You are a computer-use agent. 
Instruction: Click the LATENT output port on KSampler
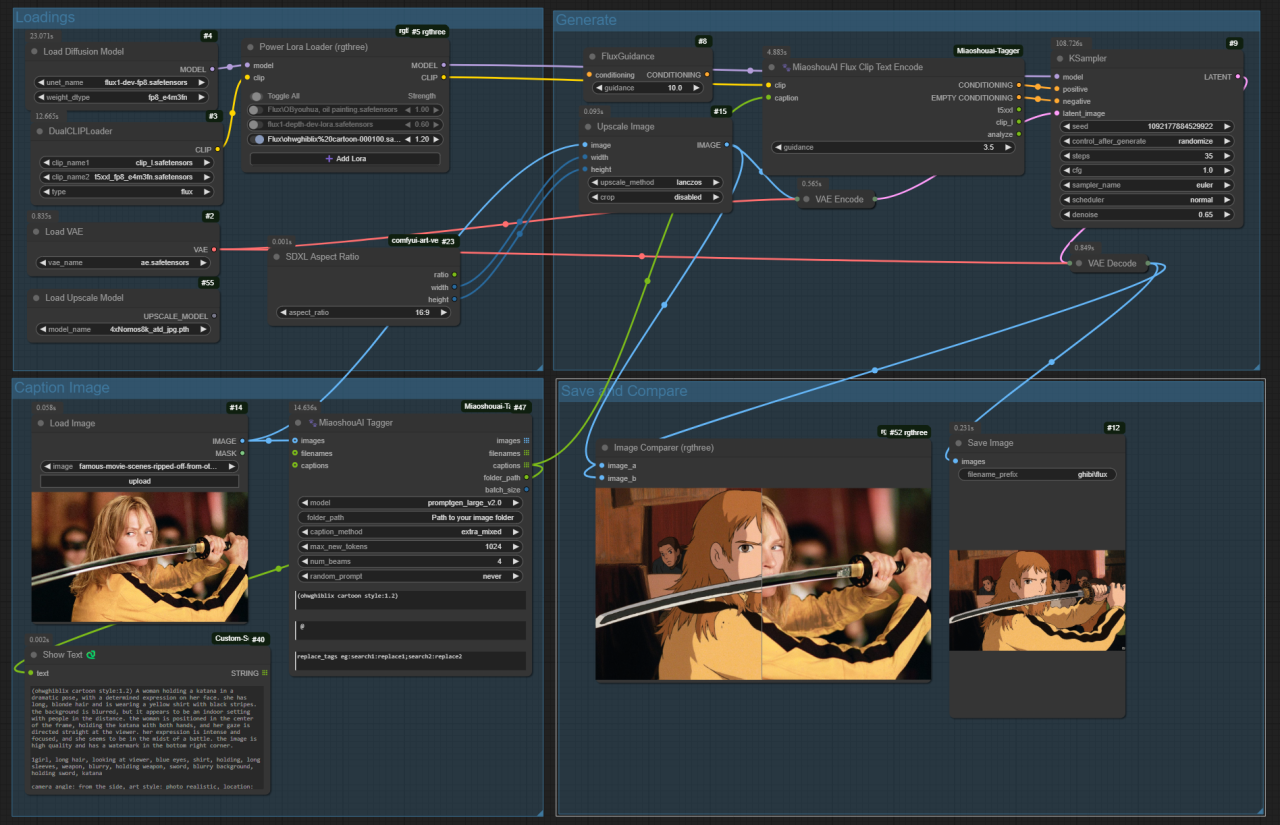click(x=1239, y=76)
